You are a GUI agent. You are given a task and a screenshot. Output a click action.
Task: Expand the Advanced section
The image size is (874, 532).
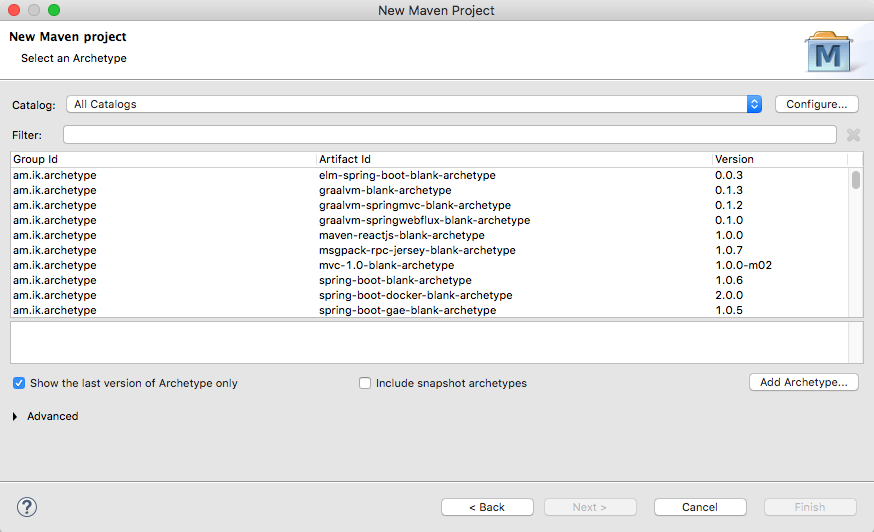coord(15,417)
